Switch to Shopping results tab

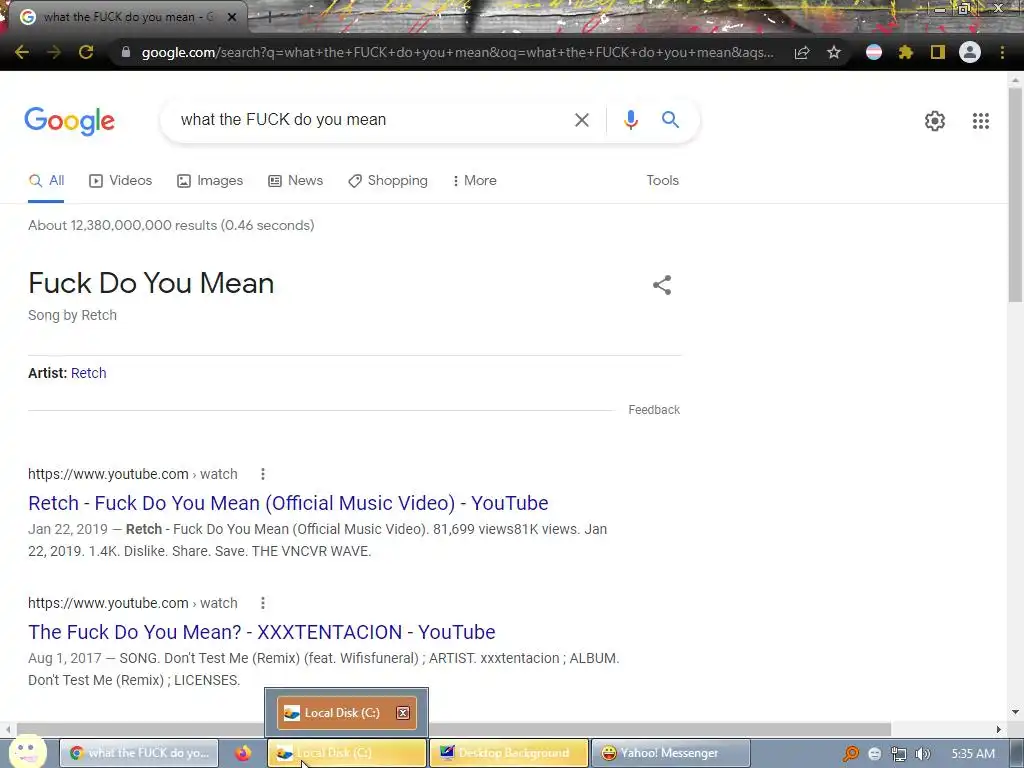pyautogui.click(x=388, y=181)
